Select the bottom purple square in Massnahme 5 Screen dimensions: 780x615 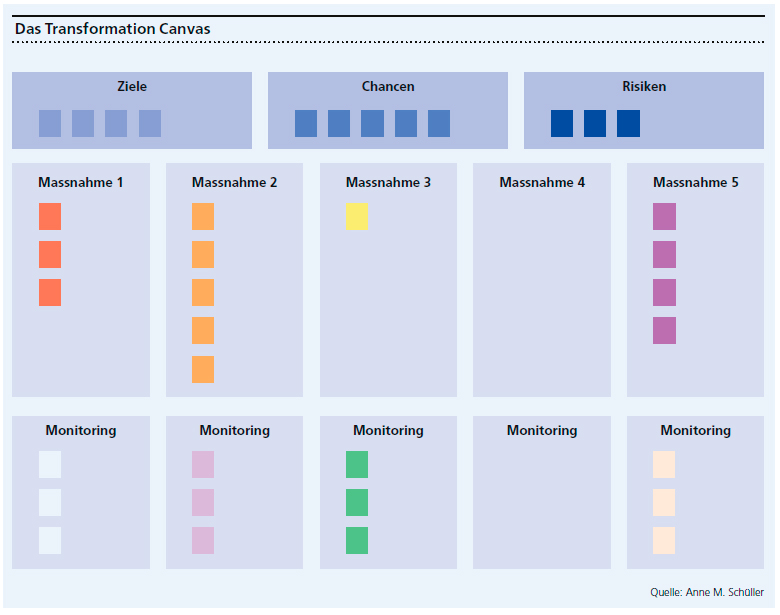(664, 330)
